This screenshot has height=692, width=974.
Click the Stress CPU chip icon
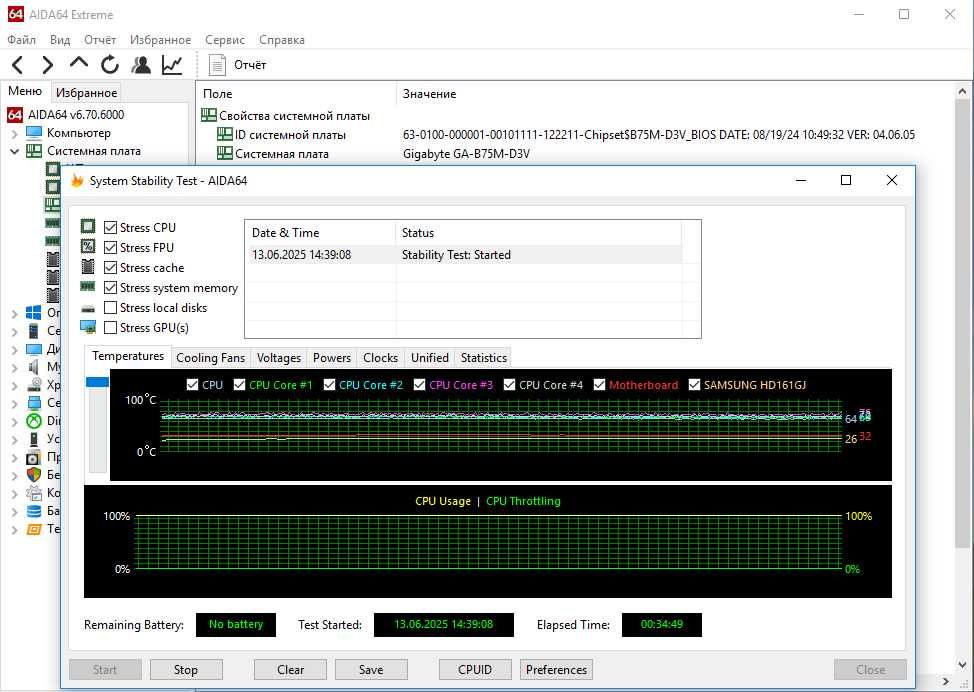pos(88,227)
